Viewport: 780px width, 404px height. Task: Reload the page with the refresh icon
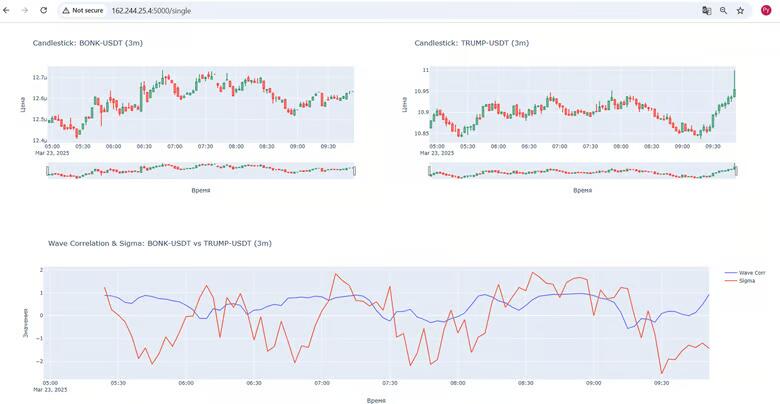44,10
